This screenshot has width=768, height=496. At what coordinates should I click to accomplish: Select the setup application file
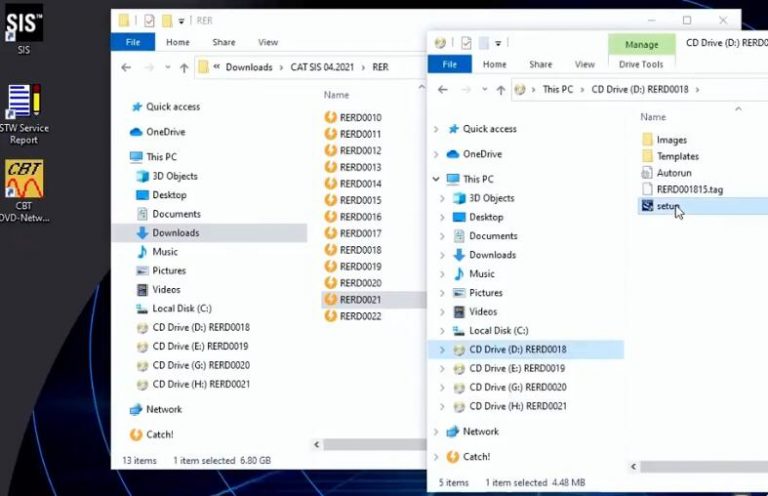point(667,207)
